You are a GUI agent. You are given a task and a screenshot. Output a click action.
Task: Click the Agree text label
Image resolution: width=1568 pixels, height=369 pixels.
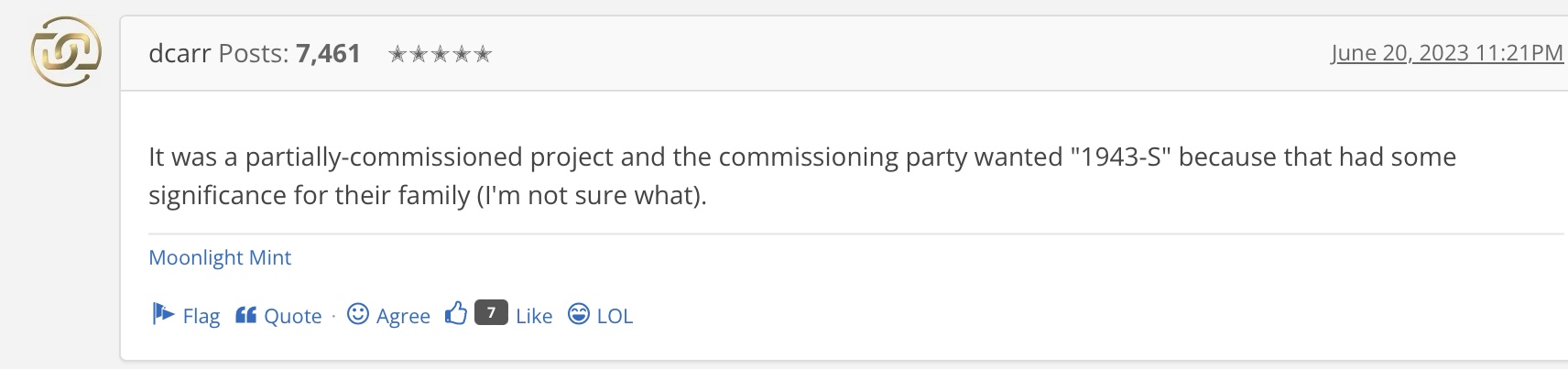pyautogui.click(x=403, y=317)
